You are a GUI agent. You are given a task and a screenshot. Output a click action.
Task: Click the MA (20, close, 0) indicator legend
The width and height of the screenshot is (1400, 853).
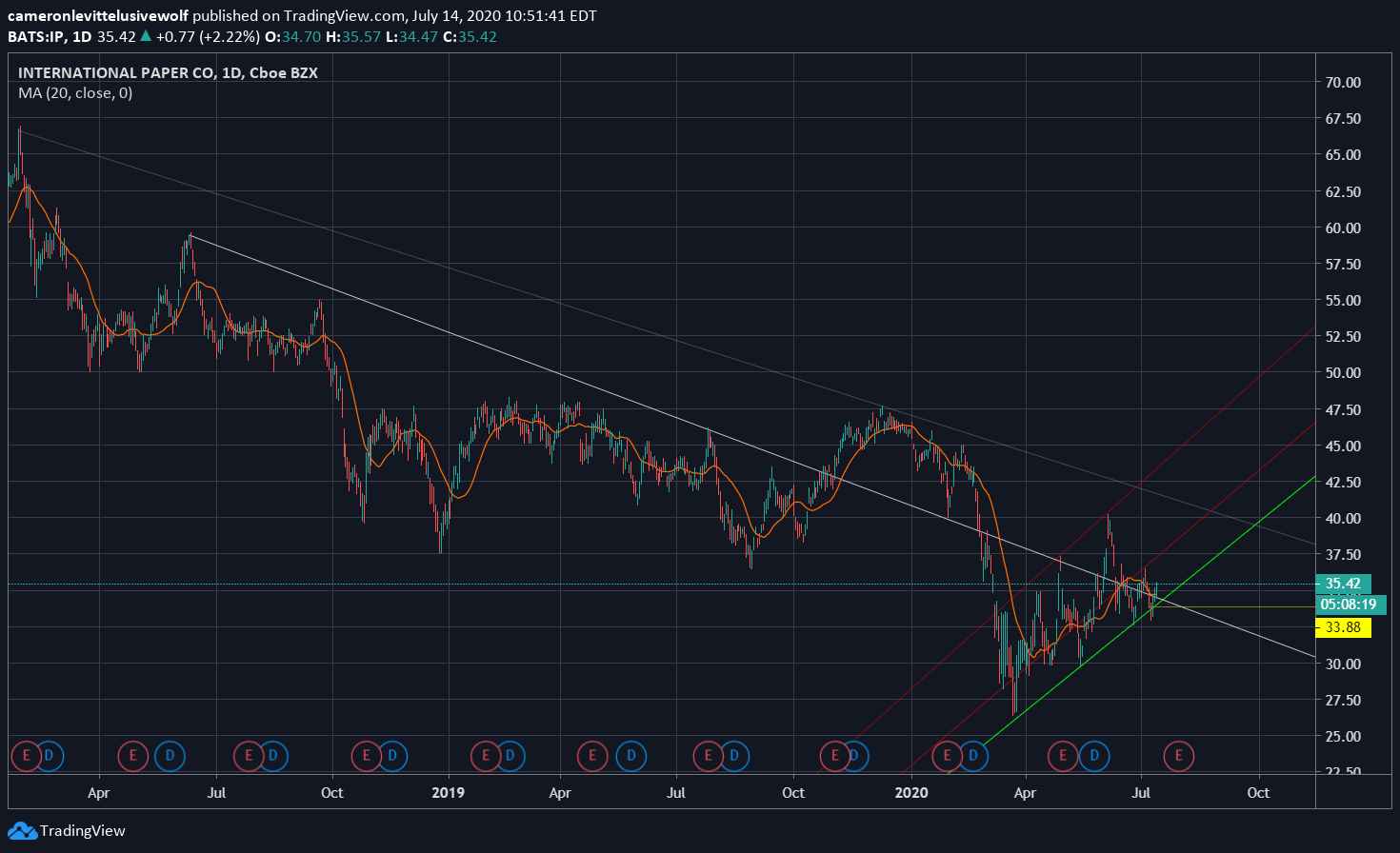[x=75, y=93]
